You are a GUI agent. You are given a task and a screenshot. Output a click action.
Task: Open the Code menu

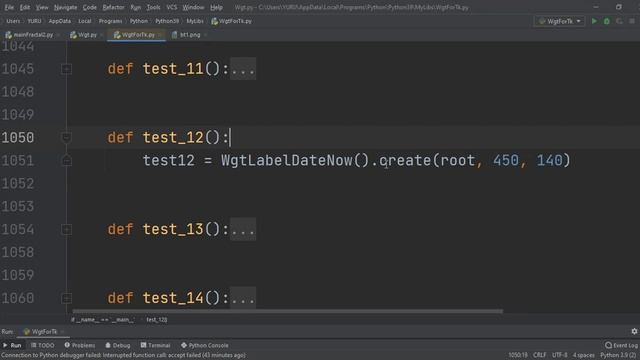pyautogui.click(x=89, y=7)
